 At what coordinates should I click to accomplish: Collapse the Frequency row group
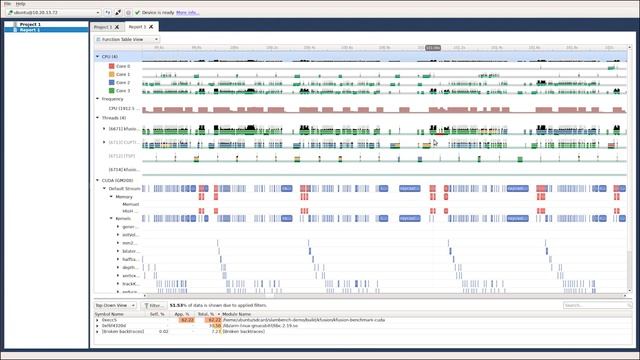pyautogui.click(x=98, y=99)
